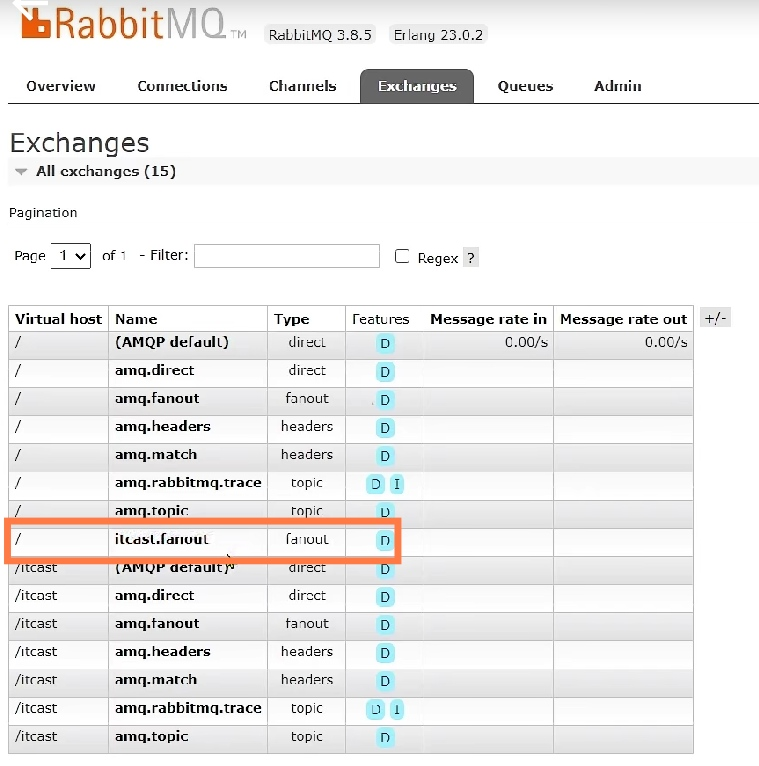Screen dimensions: 759x766
Task: Sort by Message rate out header
Action: point(624,319)
